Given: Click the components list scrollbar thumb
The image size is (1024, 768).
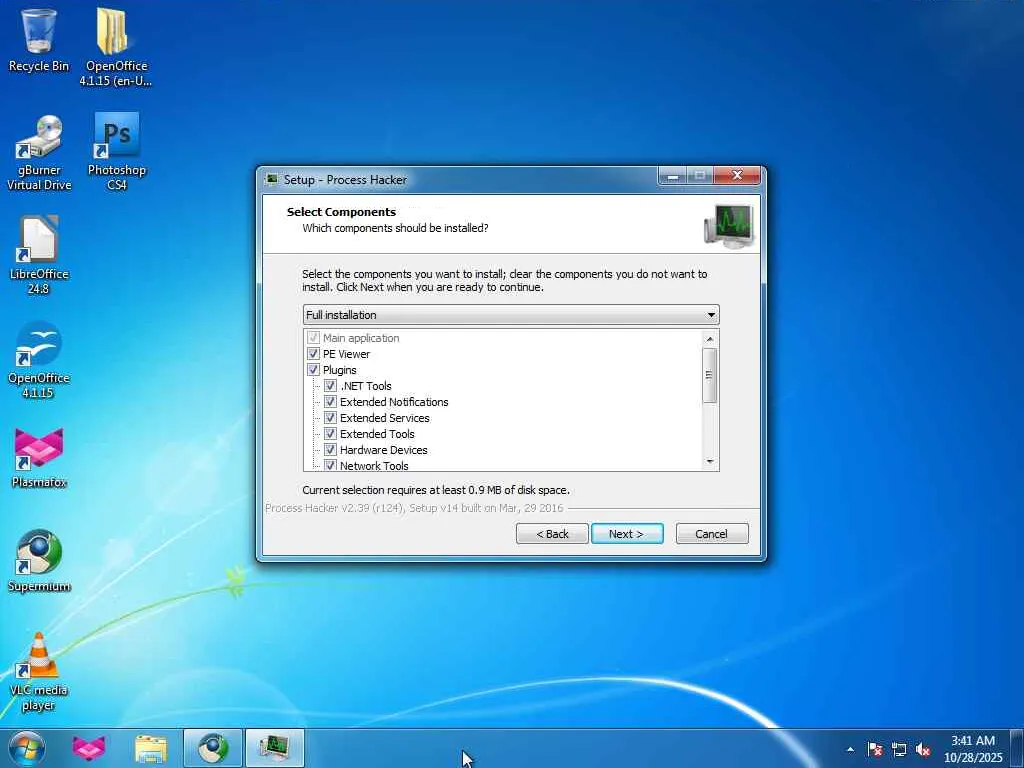Looking at the screenshot, I should pyautogui.click(x=710, y=375).
